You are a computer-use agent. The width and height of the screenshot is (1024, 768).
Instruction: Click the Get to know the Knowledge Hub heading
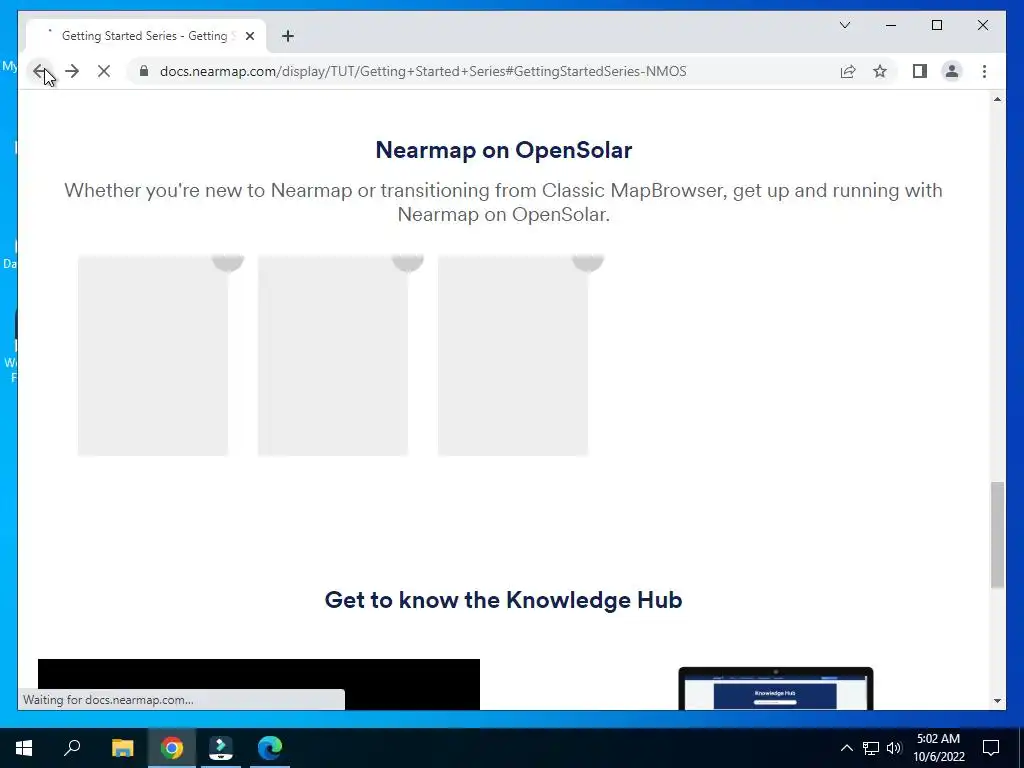coord(504,600)
